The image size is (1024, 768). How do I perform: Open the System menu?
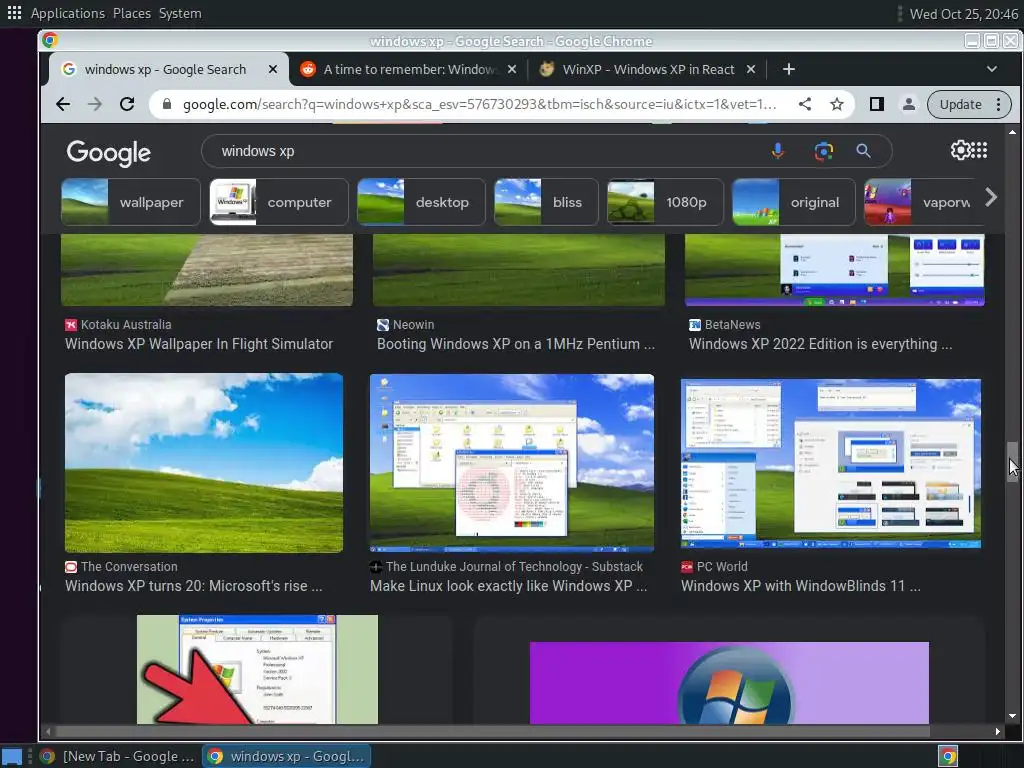[x=180, y=13]
